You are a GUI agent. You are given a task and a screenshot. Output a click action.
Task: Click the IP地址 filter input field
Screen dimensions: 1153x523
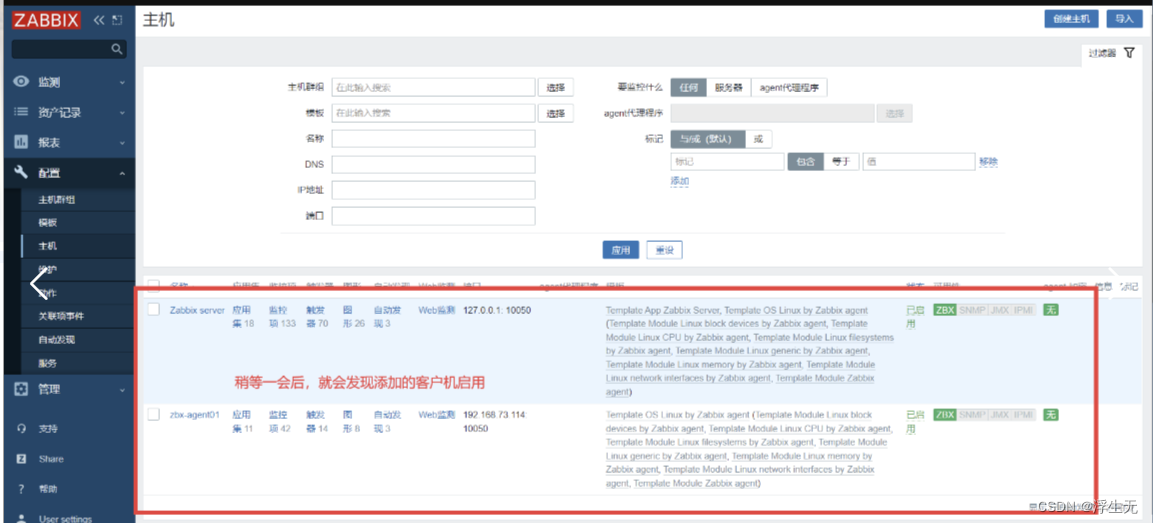click(x=434, y=190)
